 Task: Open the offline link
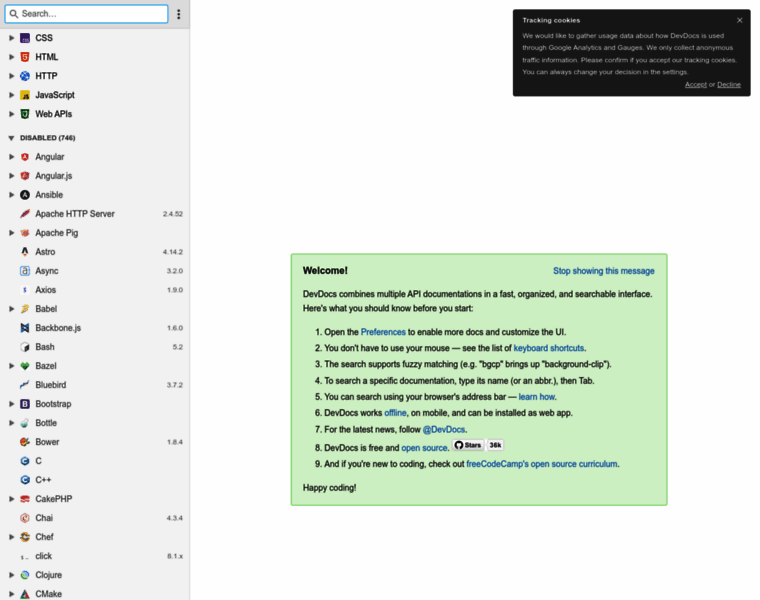pos(395,413)
